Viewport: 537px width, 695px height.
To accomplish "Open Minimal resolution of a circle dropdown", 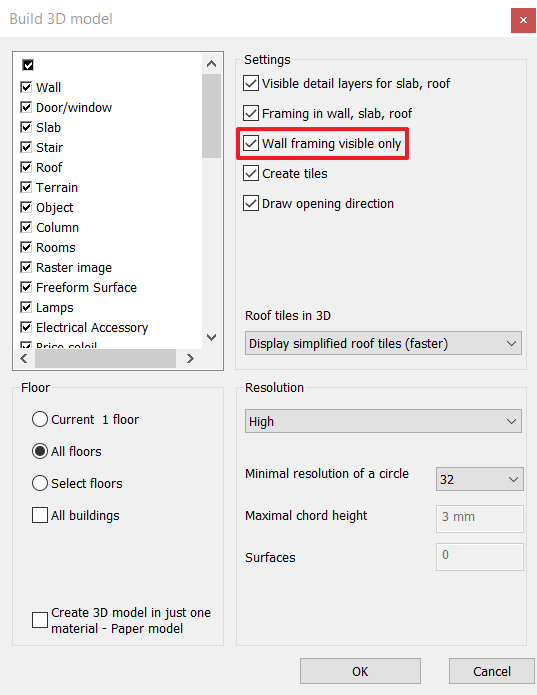I will (479, 479).
